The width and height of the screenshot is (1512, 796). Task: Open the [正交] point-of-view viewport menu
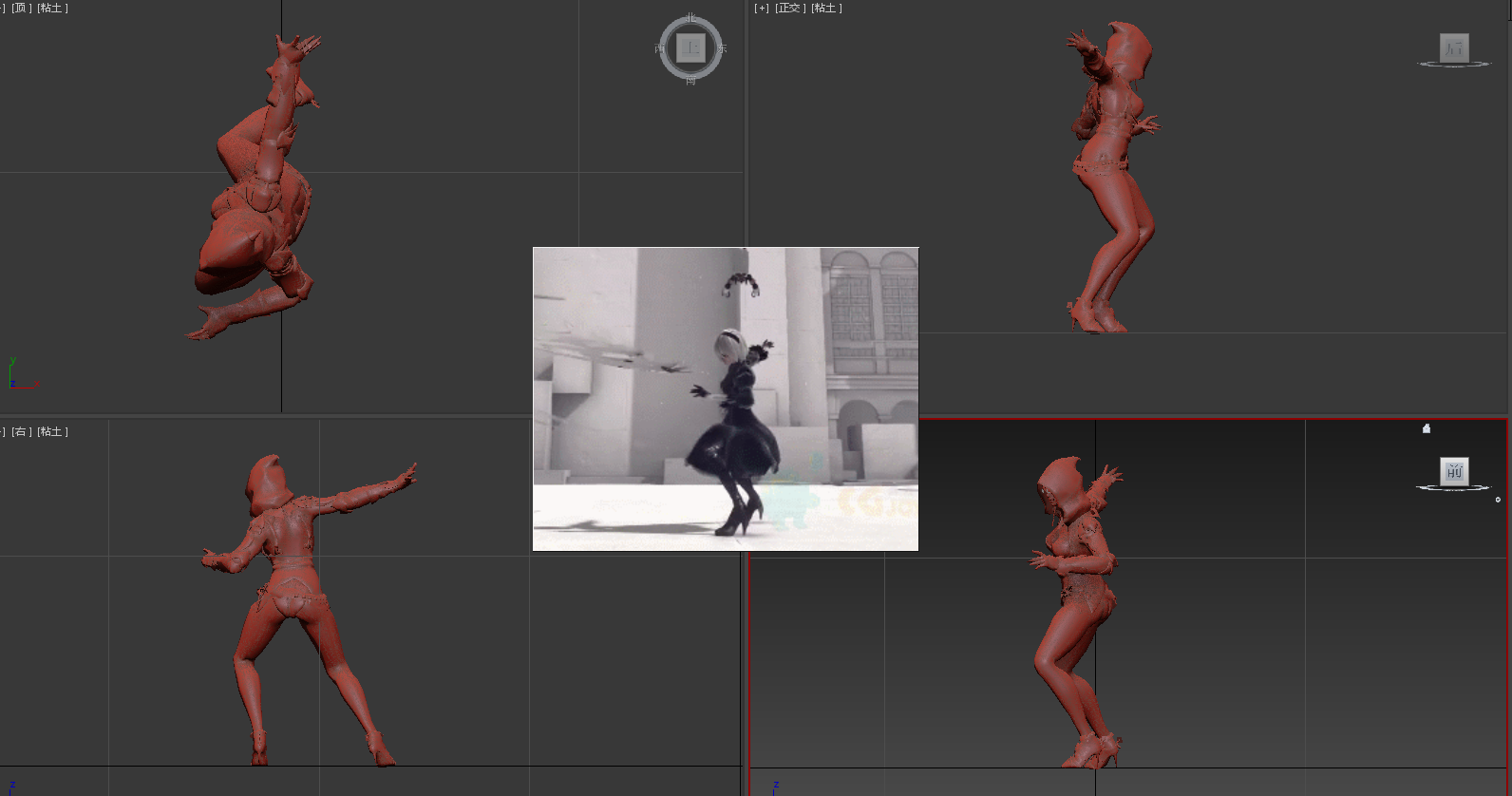pyautogui.click(x=790, y=8)
